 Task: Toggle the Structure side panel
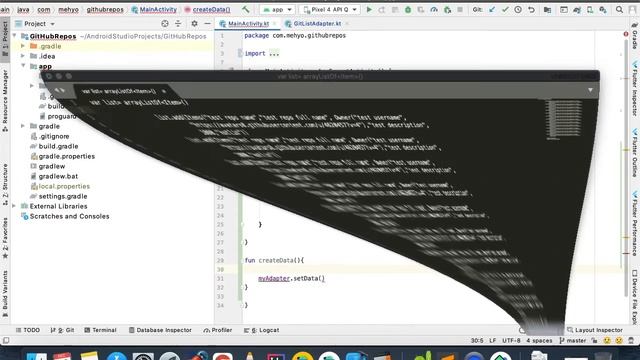pos(5,185)
